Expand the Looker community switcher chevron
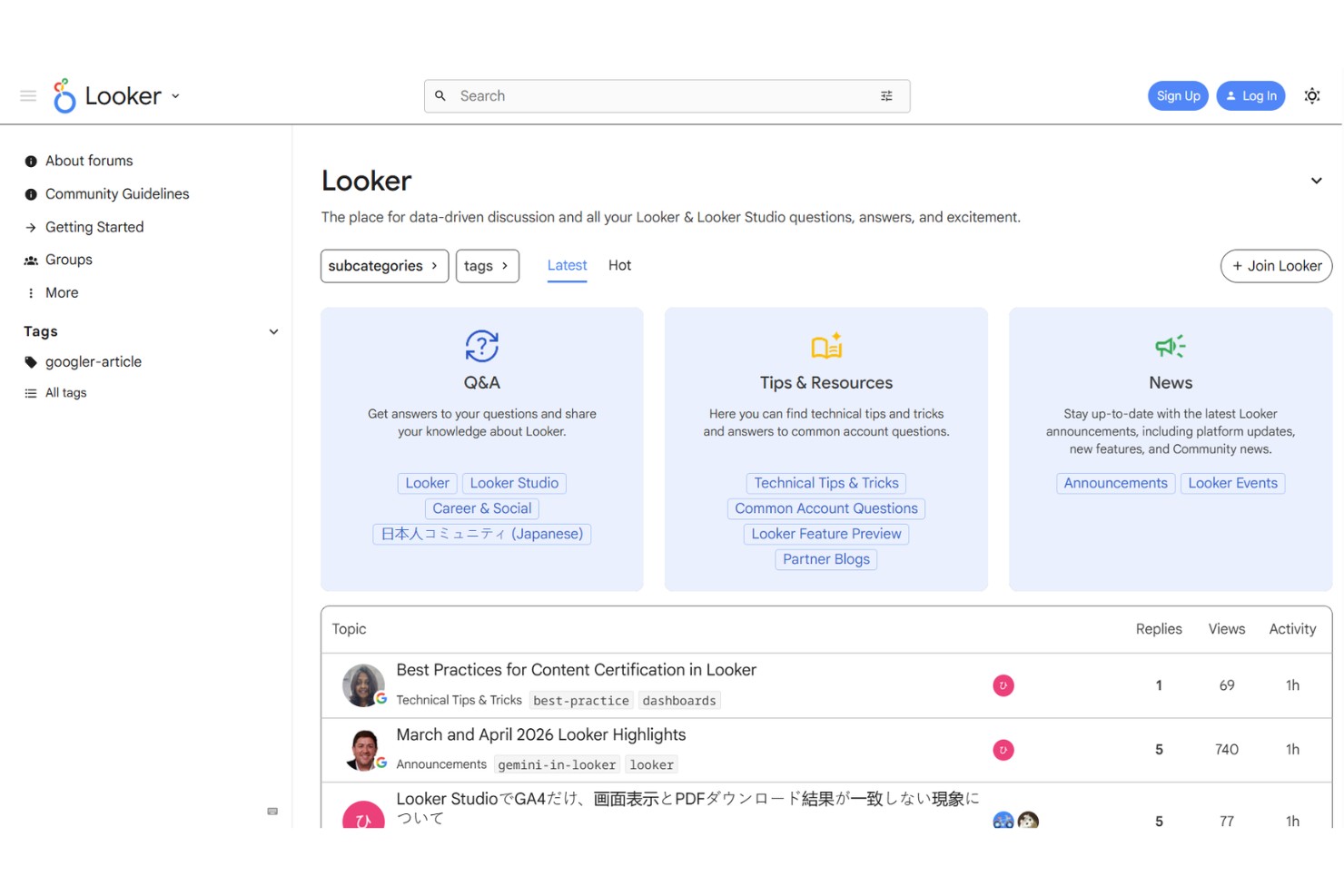The width and height of the screenshot is (1344, 896). click(175, 96)
